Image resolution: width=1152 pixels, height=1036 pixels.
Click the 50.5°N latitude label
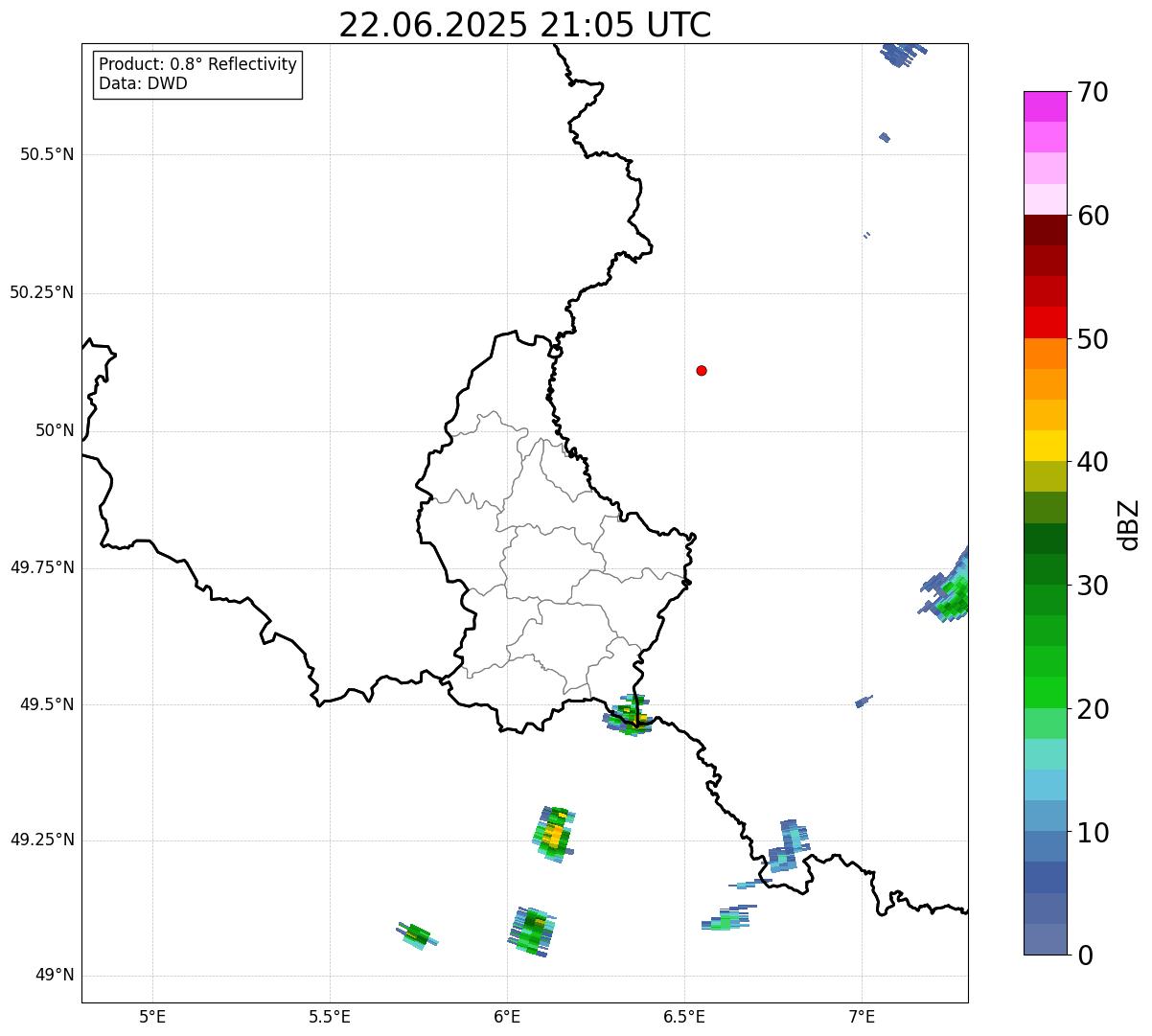point(47,154)
